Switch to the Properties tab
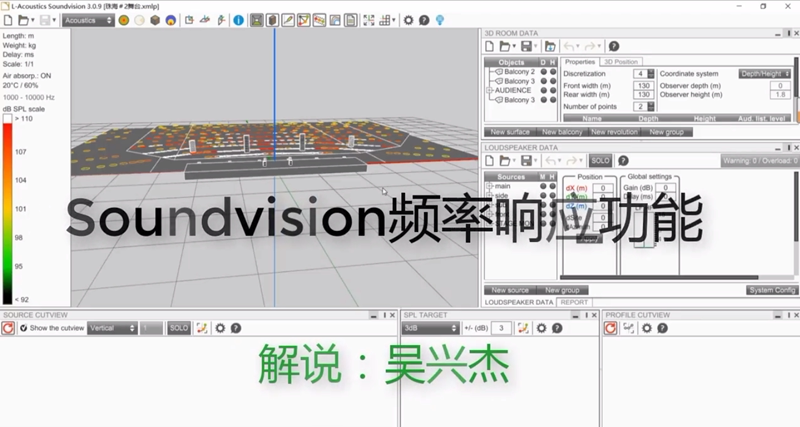This screenshot has height=427, width=800. coord(580,62)
